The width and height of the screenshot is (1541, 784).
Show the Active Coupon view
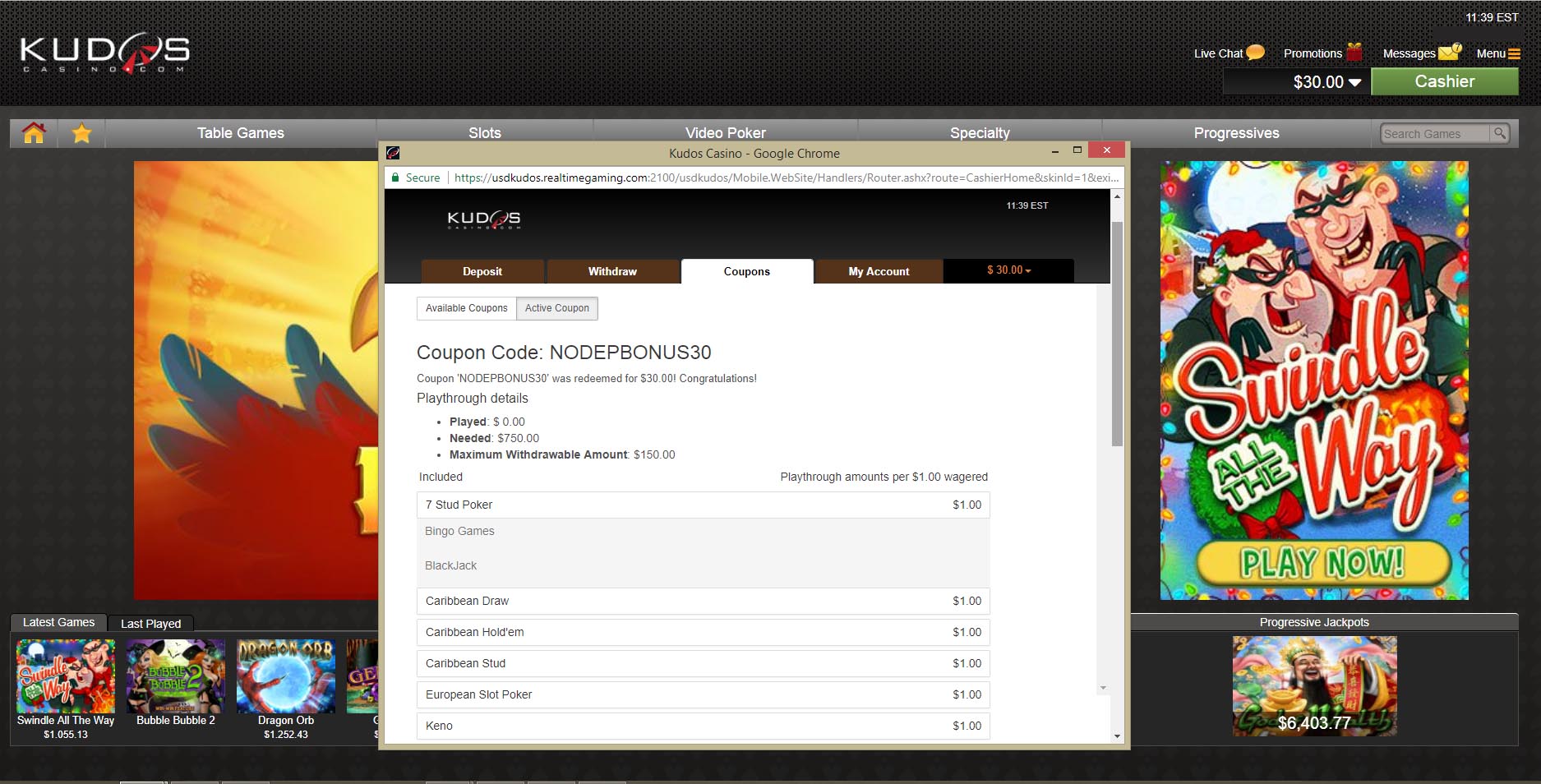pyautogui.click(x=557, y=308)
